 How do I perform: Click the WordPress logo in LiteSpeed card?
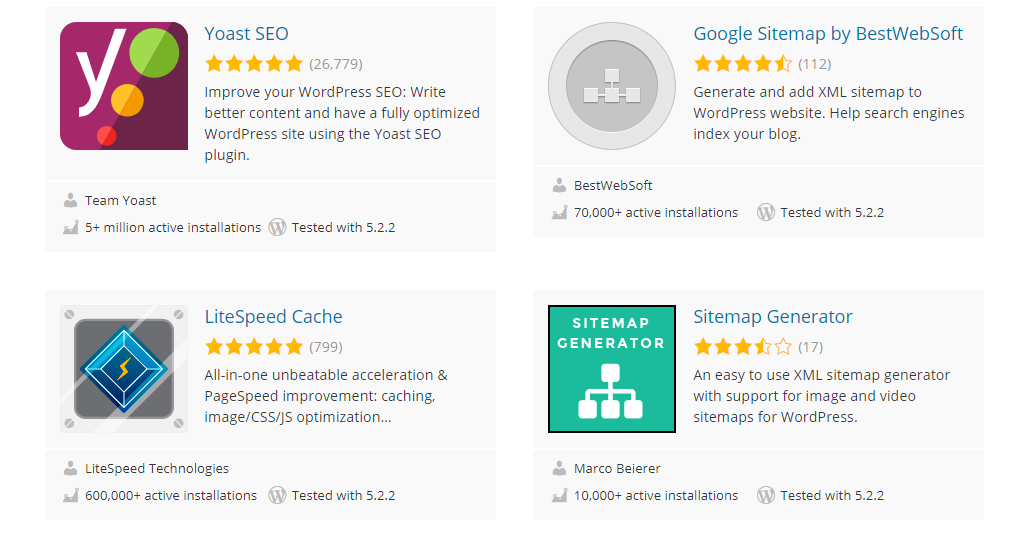click(278, 495)
